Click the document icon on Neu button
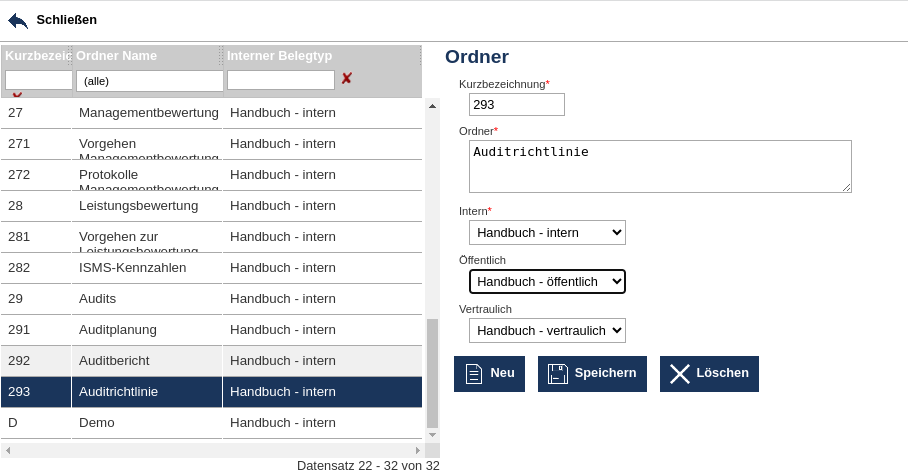Viewport: 908px width, 475px height. point(474,374)
